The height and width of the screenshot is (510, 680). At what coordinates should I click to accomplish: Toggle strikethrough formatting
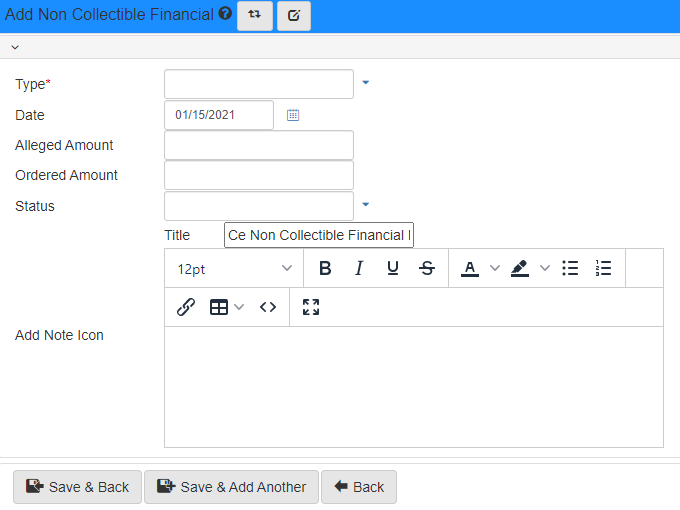click(427, 268)
